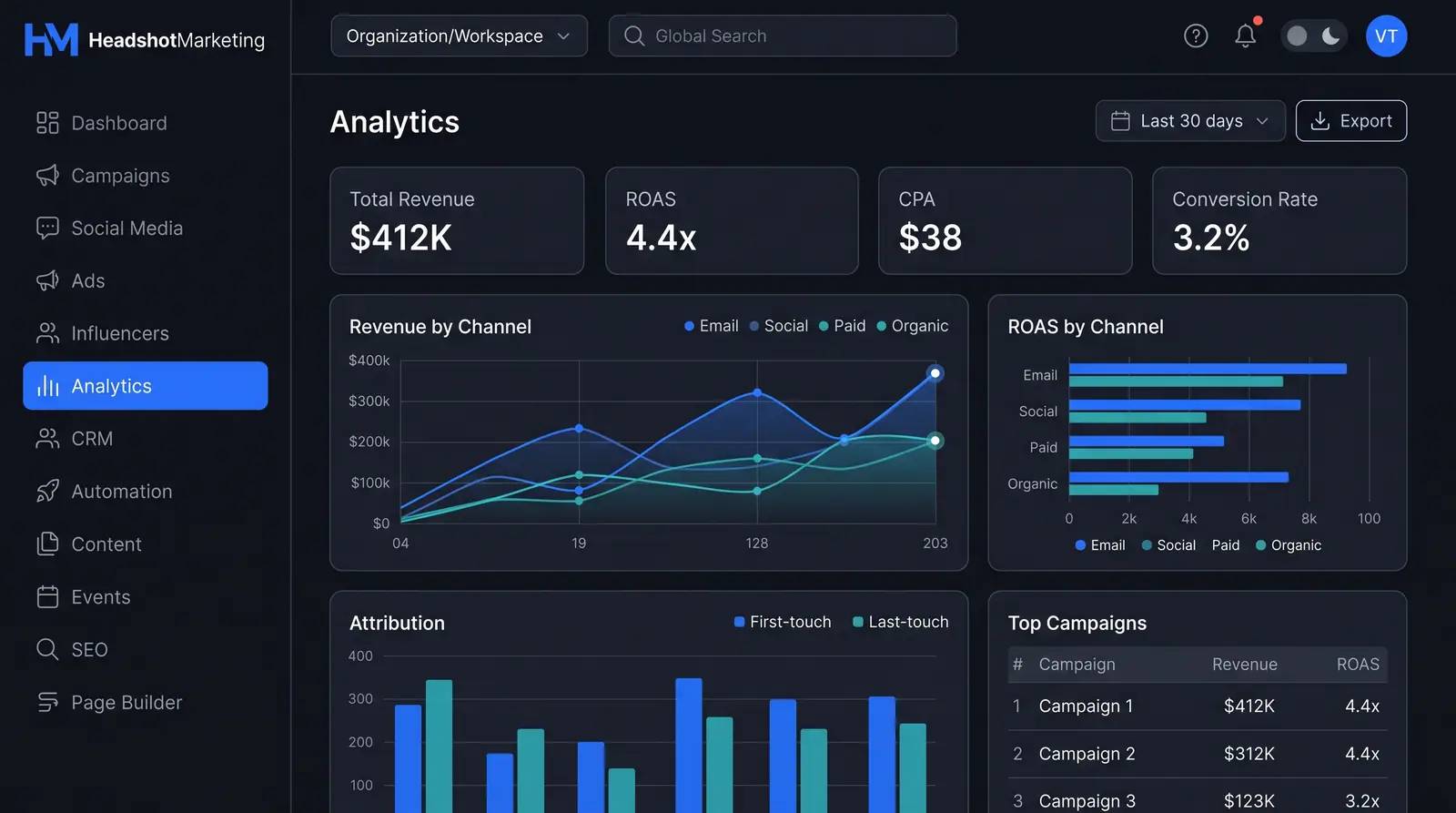
Task: Click the $312K revenue value
Action: point(1249,754)
